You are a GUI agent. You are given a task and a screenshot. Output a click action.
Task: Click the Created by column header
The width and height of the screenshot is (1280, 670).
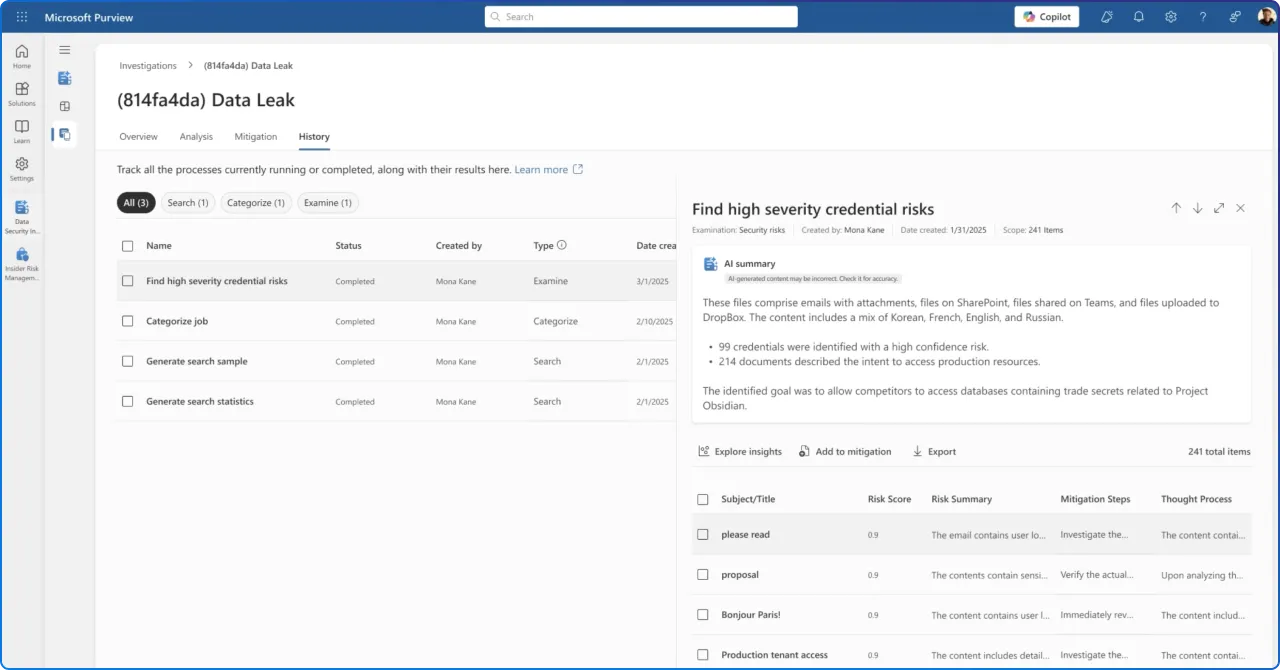tap(459, 246)
